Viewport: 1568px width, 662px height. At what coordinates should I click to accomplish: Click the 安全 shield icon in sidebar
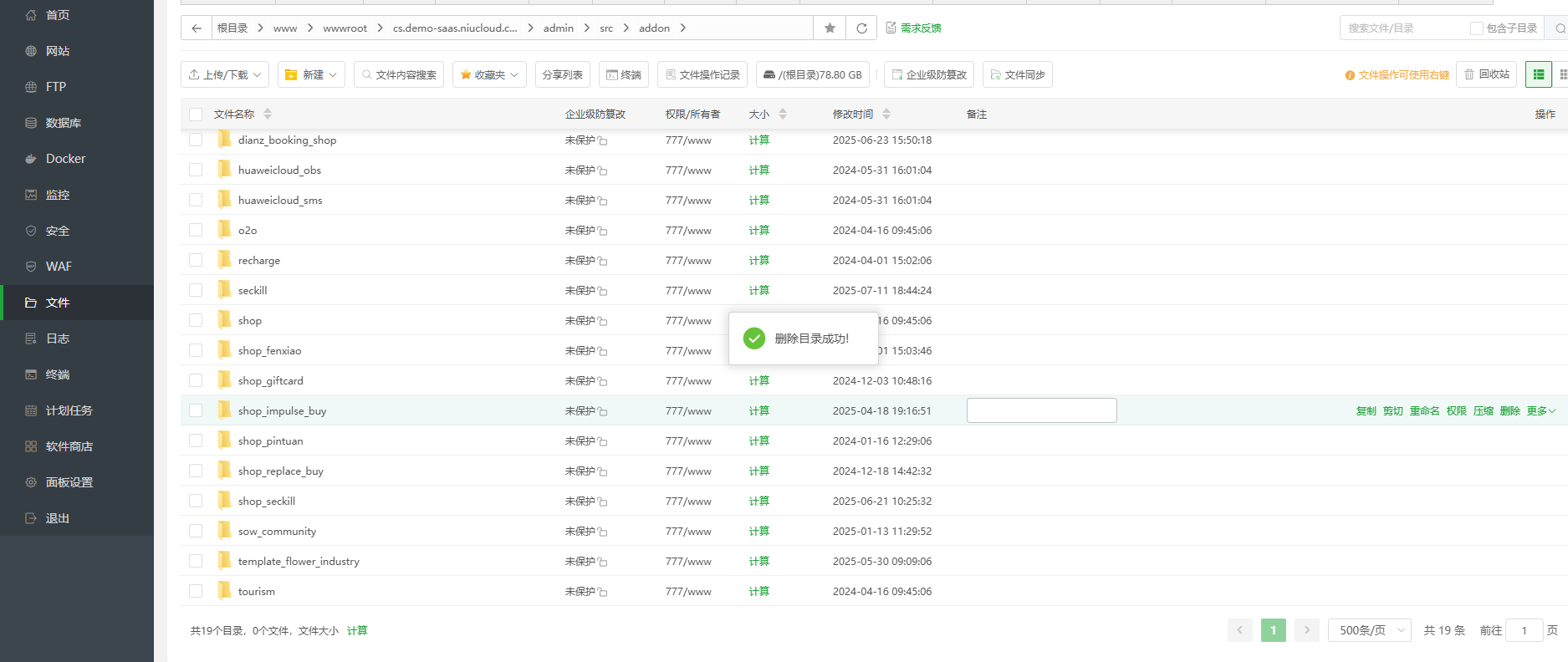coord(31,231)
